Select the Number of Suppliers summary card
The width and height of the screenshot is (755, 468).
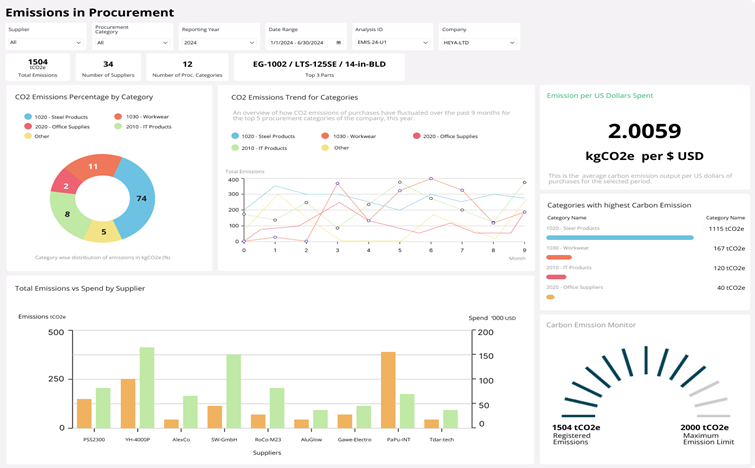point(107,67)
